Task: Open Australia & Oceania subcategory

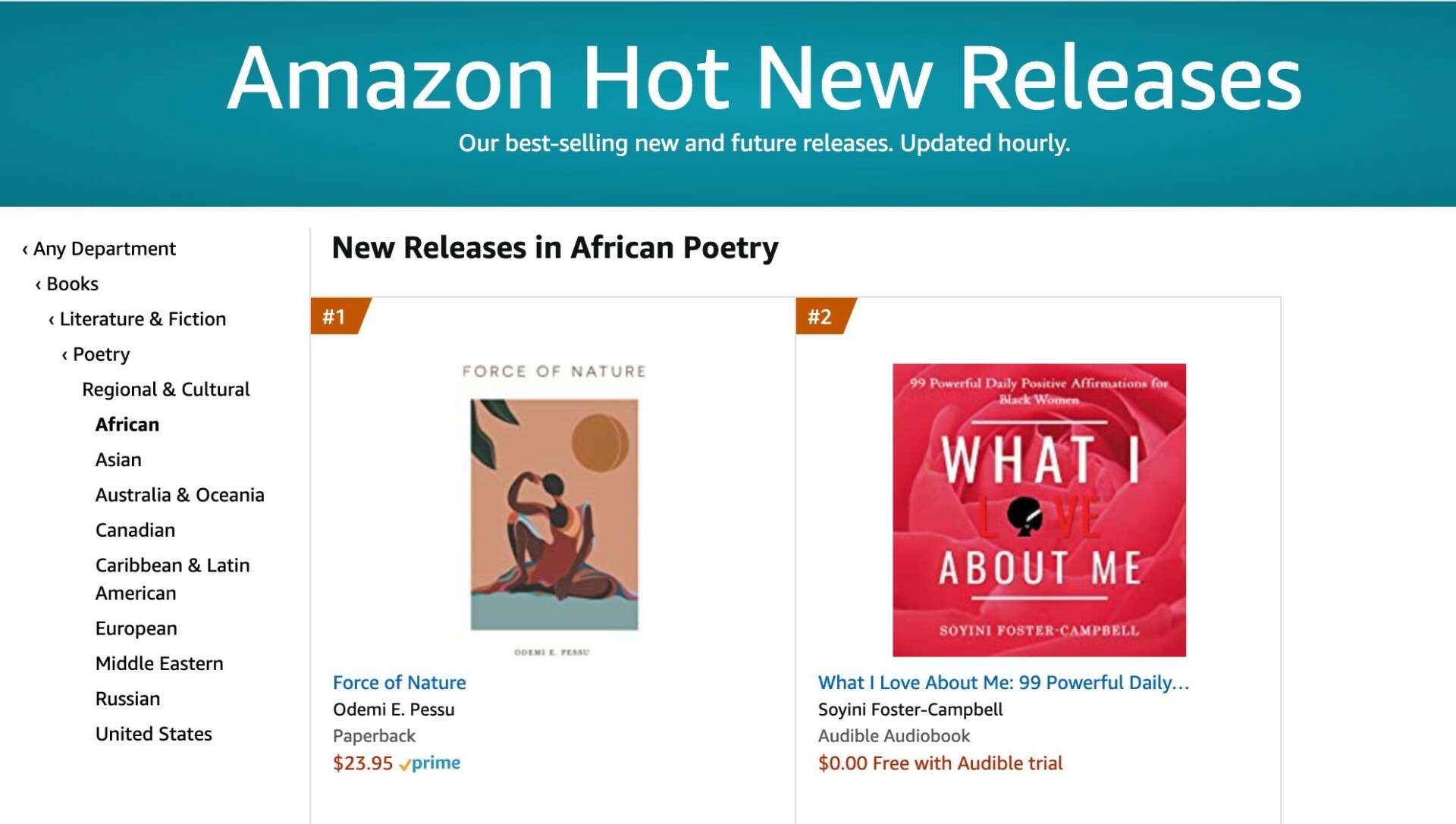Action: [180, 495]
